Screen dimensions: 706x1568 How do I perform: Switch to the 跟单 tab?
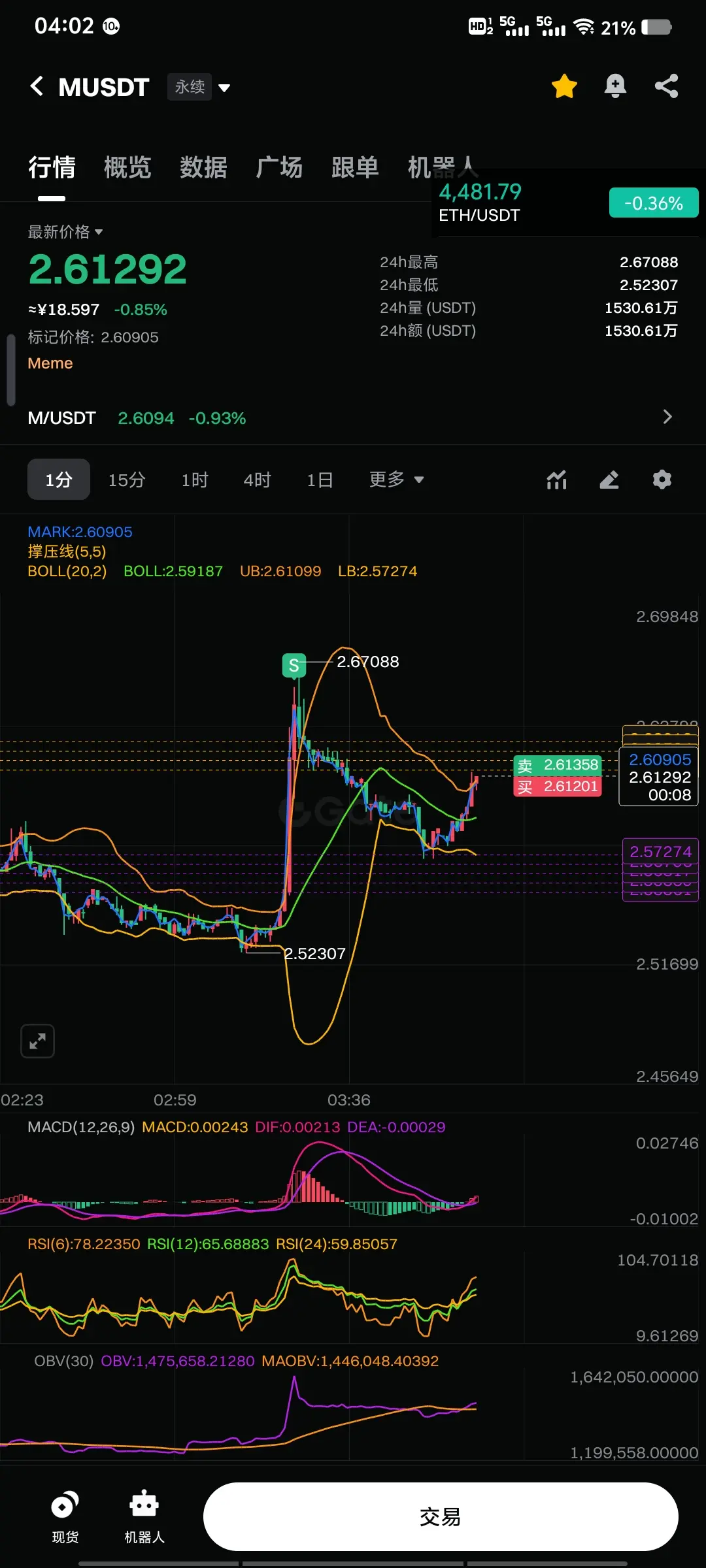click(x=355, y=168)
